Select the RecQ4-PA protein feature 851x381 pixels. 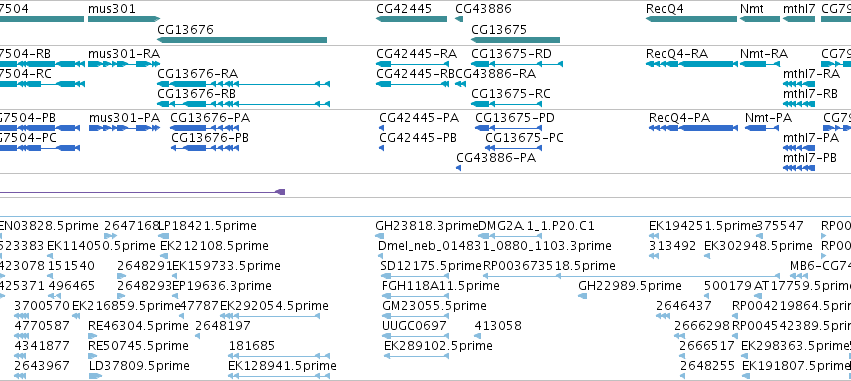click(694, 128)
